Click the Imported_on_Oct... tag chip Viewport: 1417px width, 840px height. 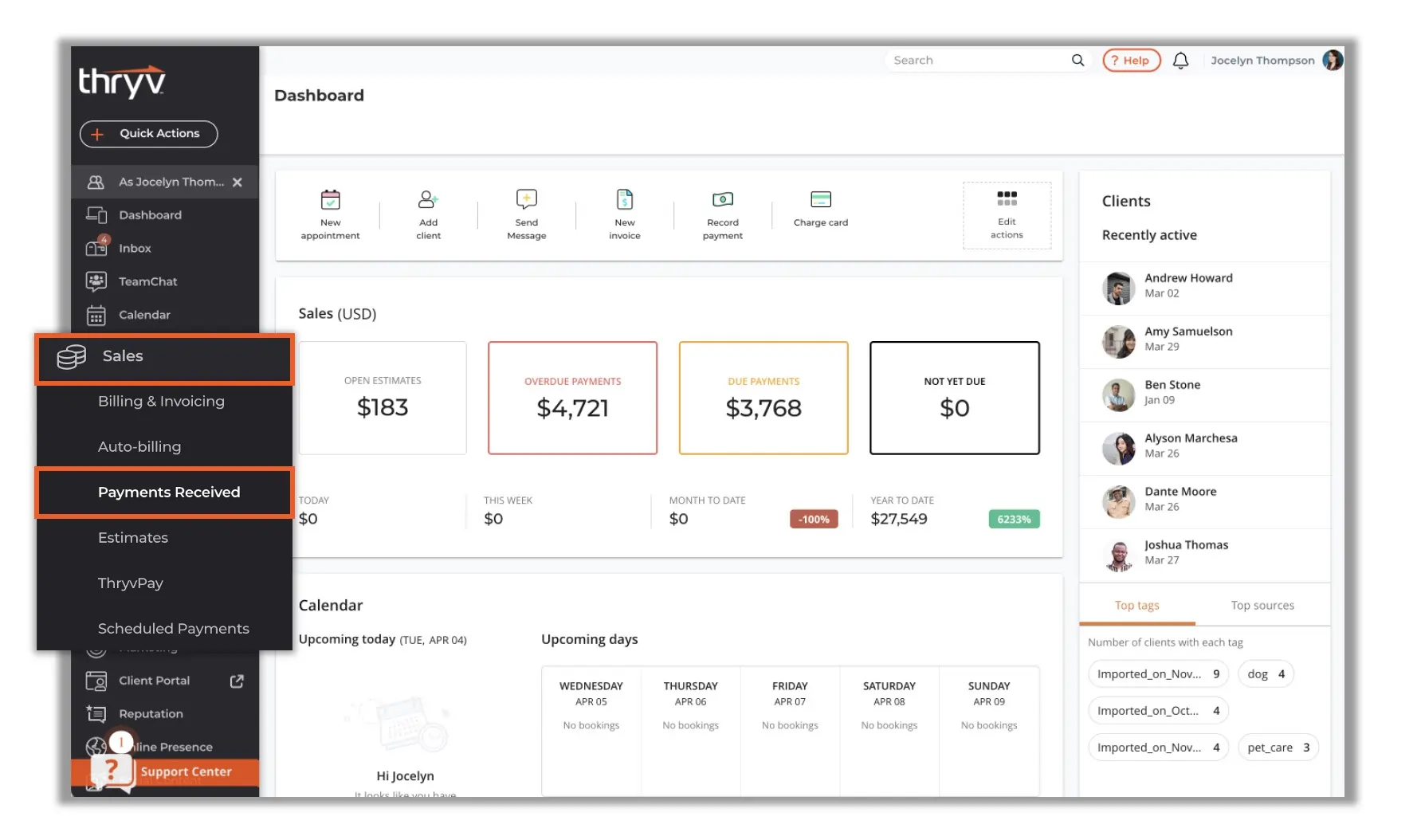click(x=1158, y=711)
